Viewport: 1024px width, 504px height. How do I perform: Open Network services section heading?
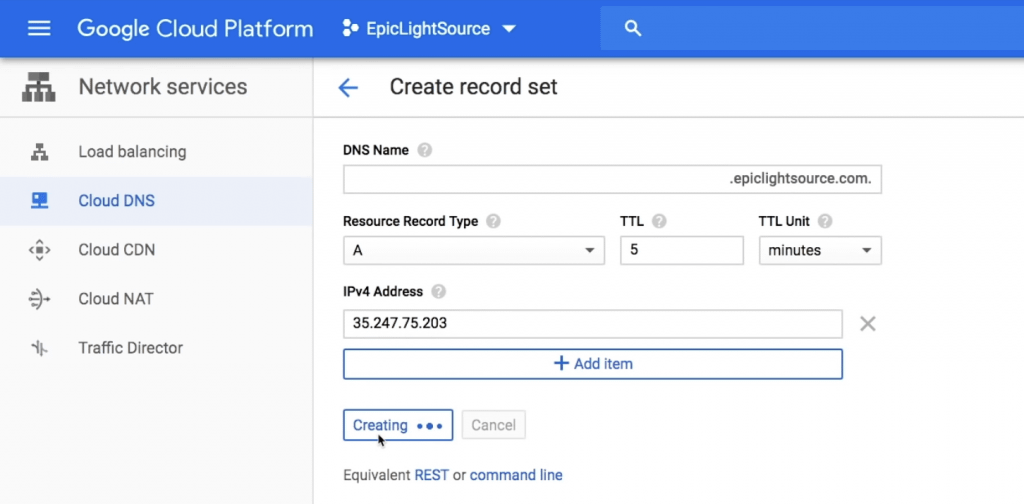(163, 87)
